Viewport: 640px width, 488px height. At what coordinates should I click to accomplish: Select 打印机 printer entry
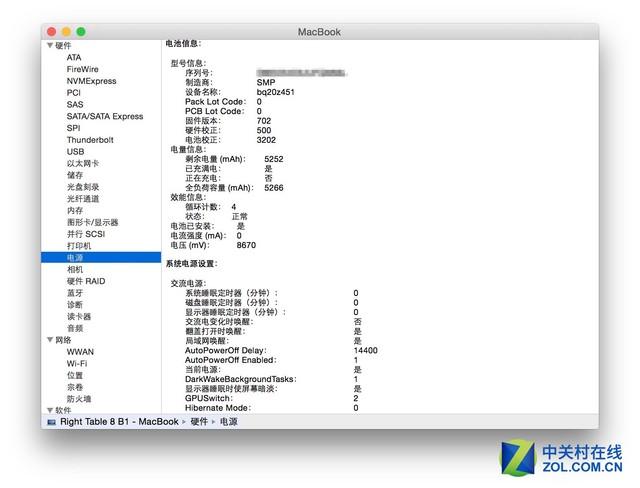(79, 246)
